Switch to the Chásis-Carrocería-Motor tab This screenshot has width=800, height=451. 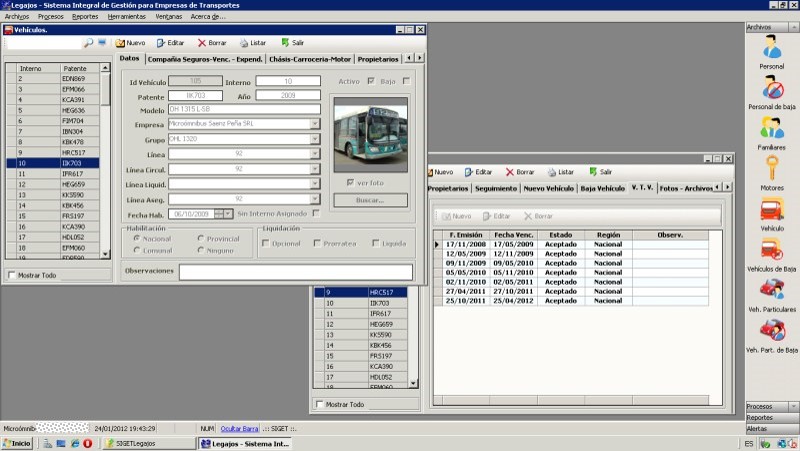click(310, 59)
